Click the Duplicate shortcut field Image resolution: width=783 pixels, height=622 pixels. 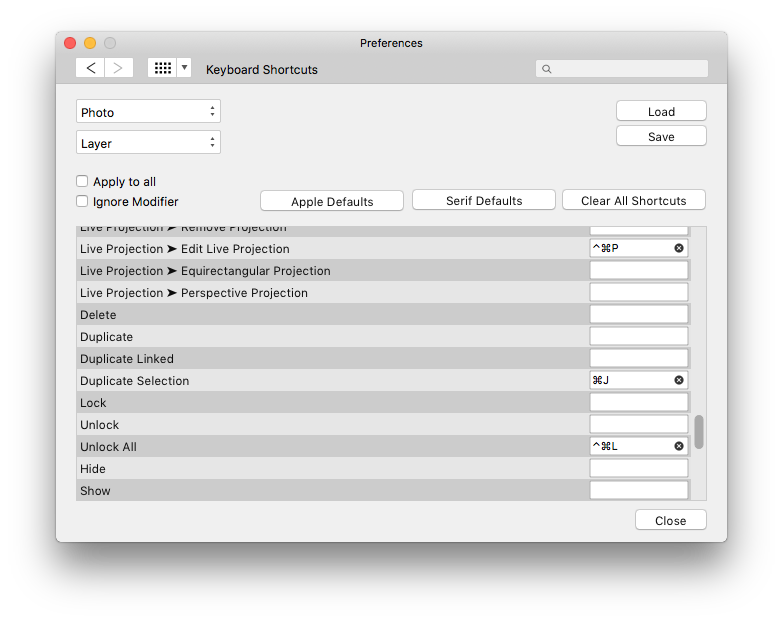tap(639, 336)
